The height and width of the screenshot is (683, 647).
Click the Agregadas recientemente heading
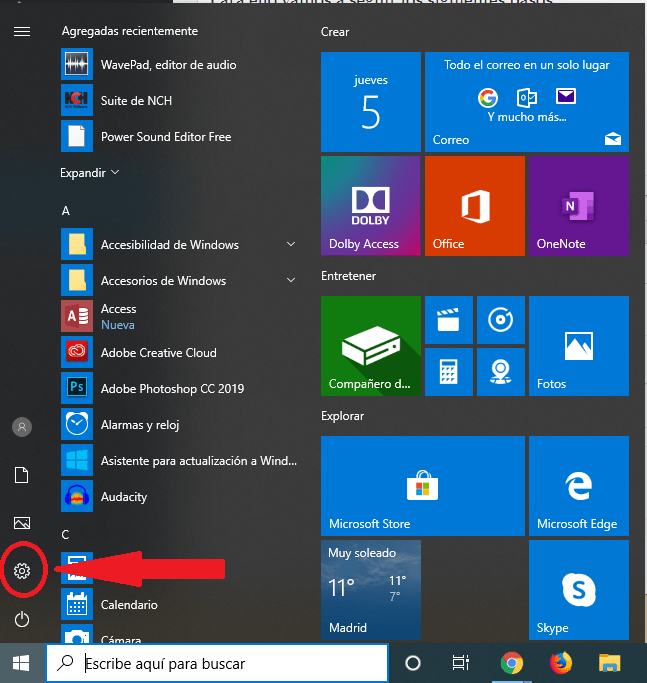point(130,31)
